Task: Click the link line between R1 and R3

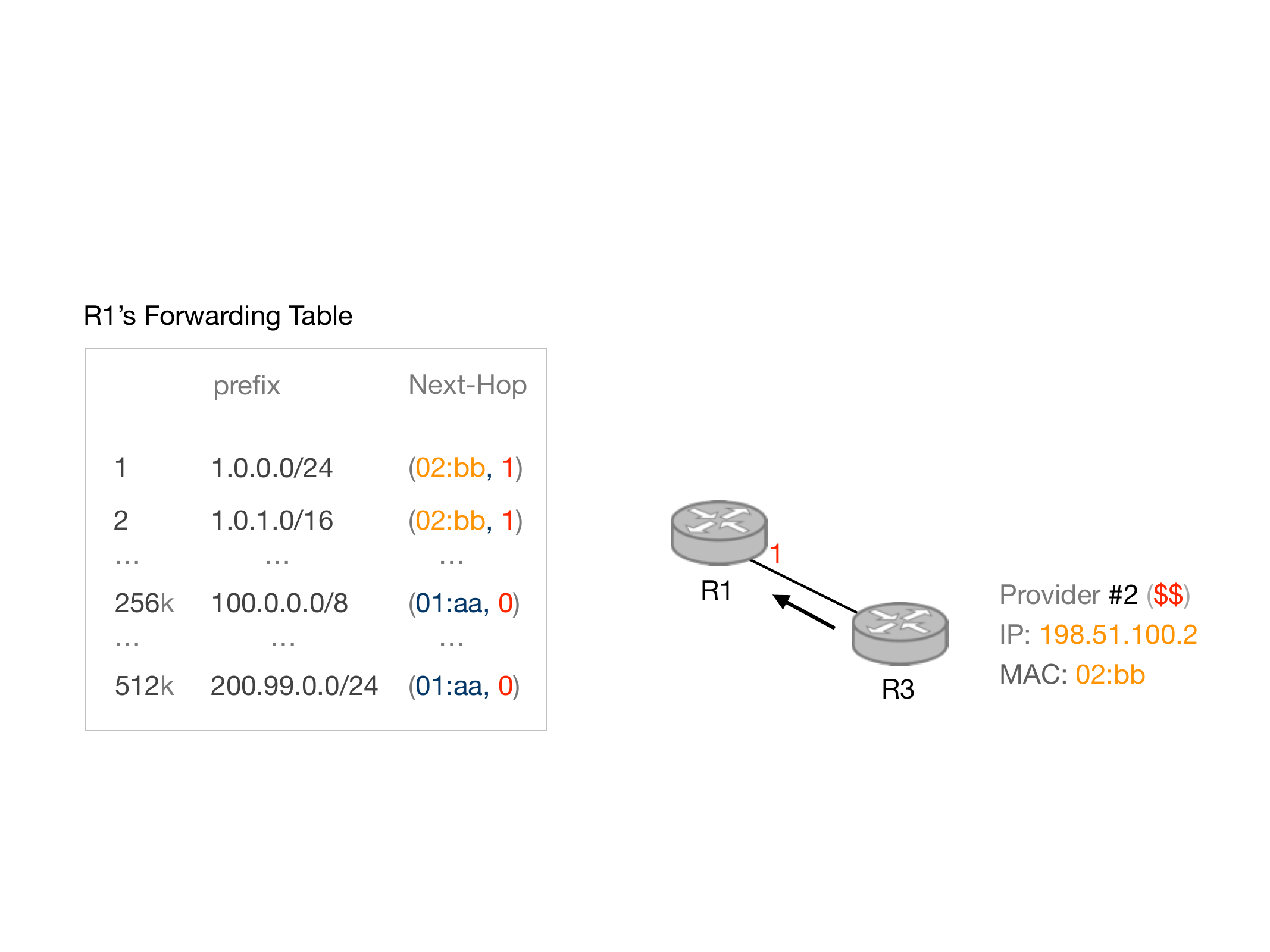Action: tap(803, 586)
